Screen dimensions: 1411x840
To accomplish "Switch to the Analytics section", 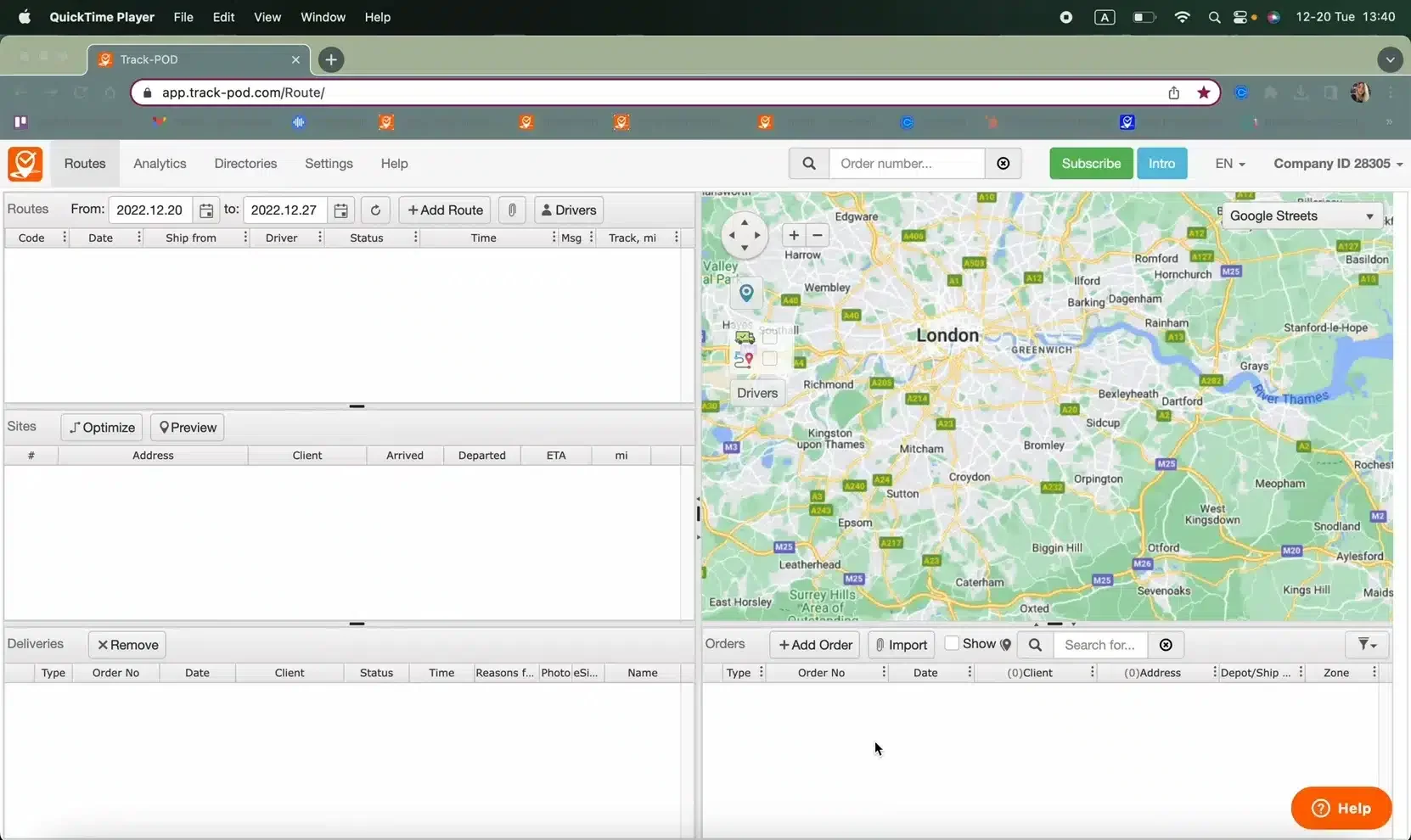I will [x=159, y=163].
